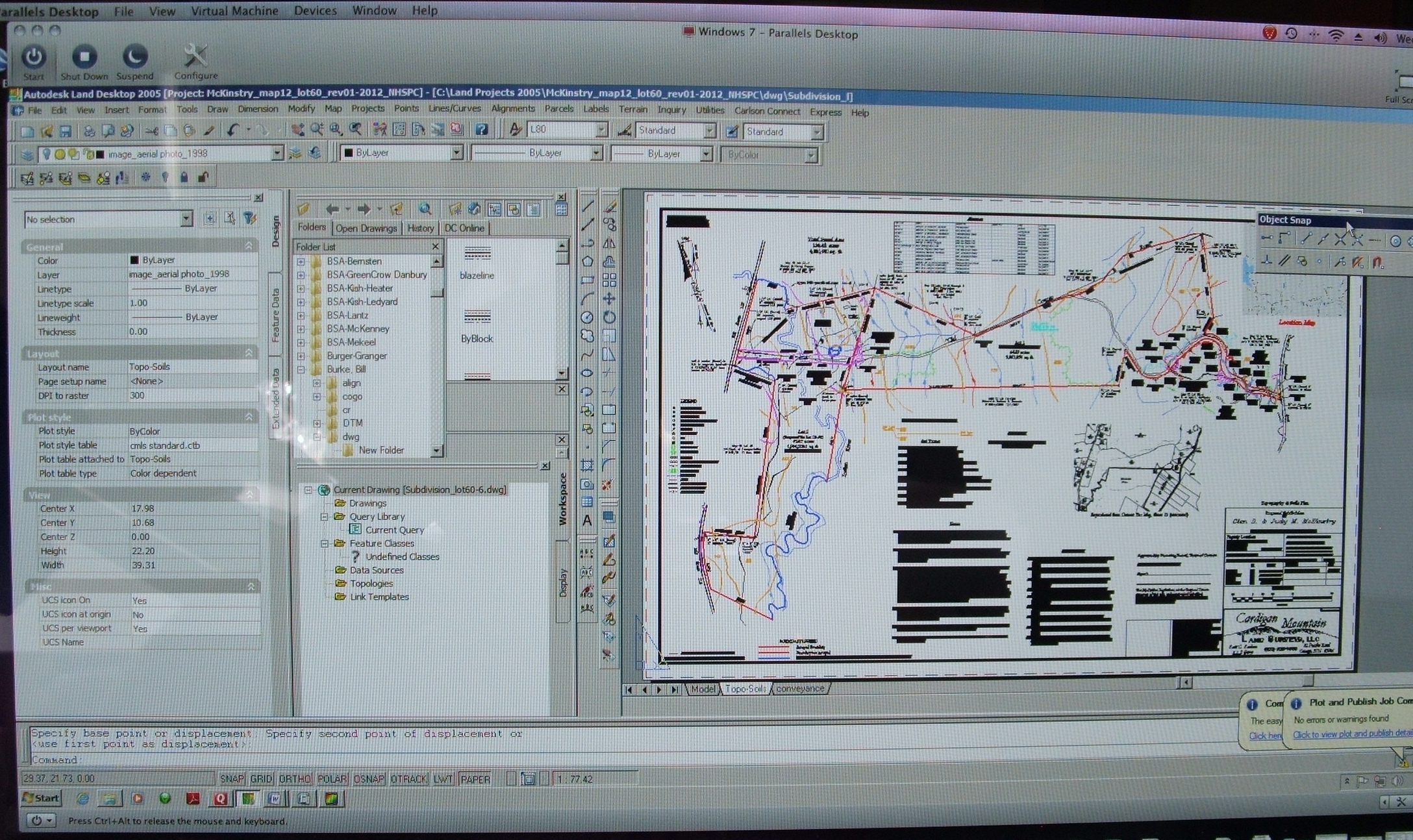This screenshot has width=1413, height=840.
Task: Open the Terrain menu
Action: tap(632, 110)
